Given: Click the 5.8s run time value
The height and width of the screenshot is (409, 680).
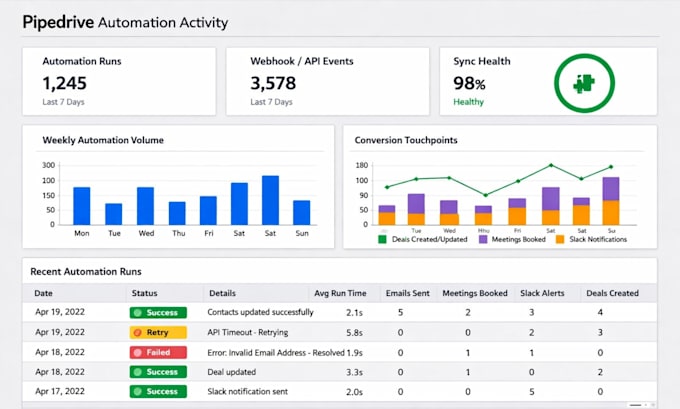Looking at the screenshot, I should point(354,333).
